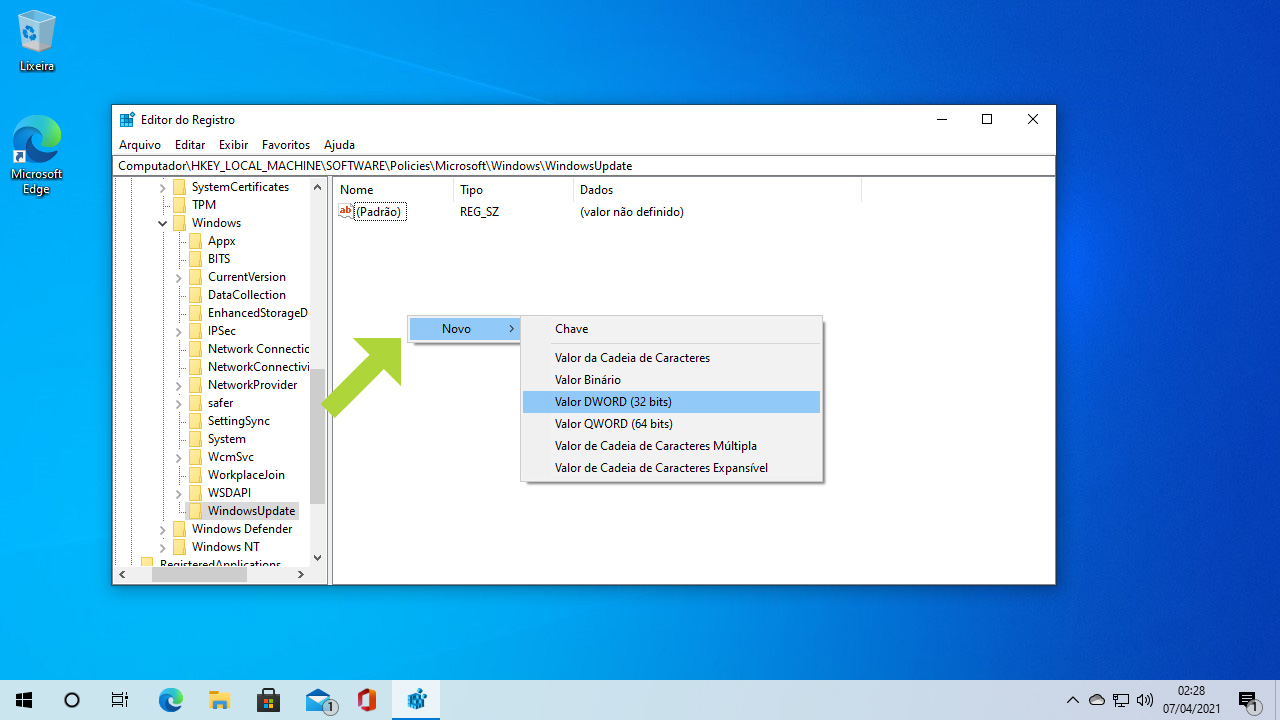Expand the CurrentVersion node
The height and width of the screenshot is (720, 1280).
click(179, 277)
